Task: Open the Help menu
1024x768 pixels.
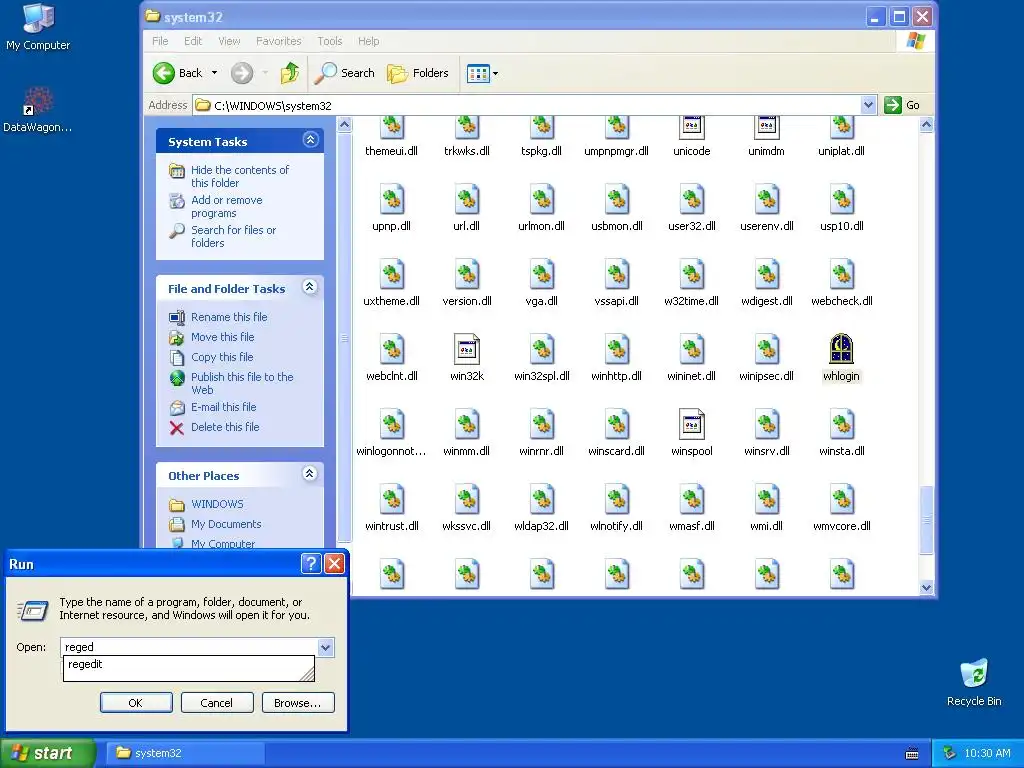Action: click(x=368, y=41)
